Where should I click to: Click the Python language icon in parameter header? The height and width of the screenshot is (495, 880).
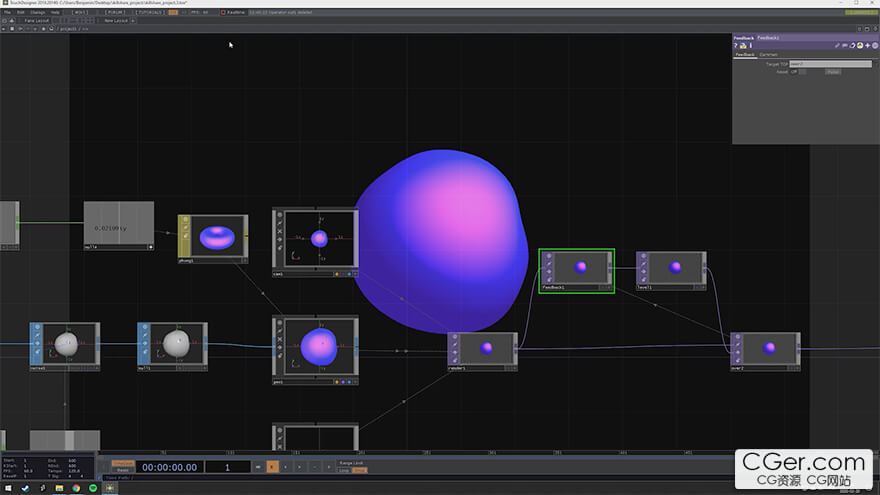pyautogui.click(x=860, y=45)
